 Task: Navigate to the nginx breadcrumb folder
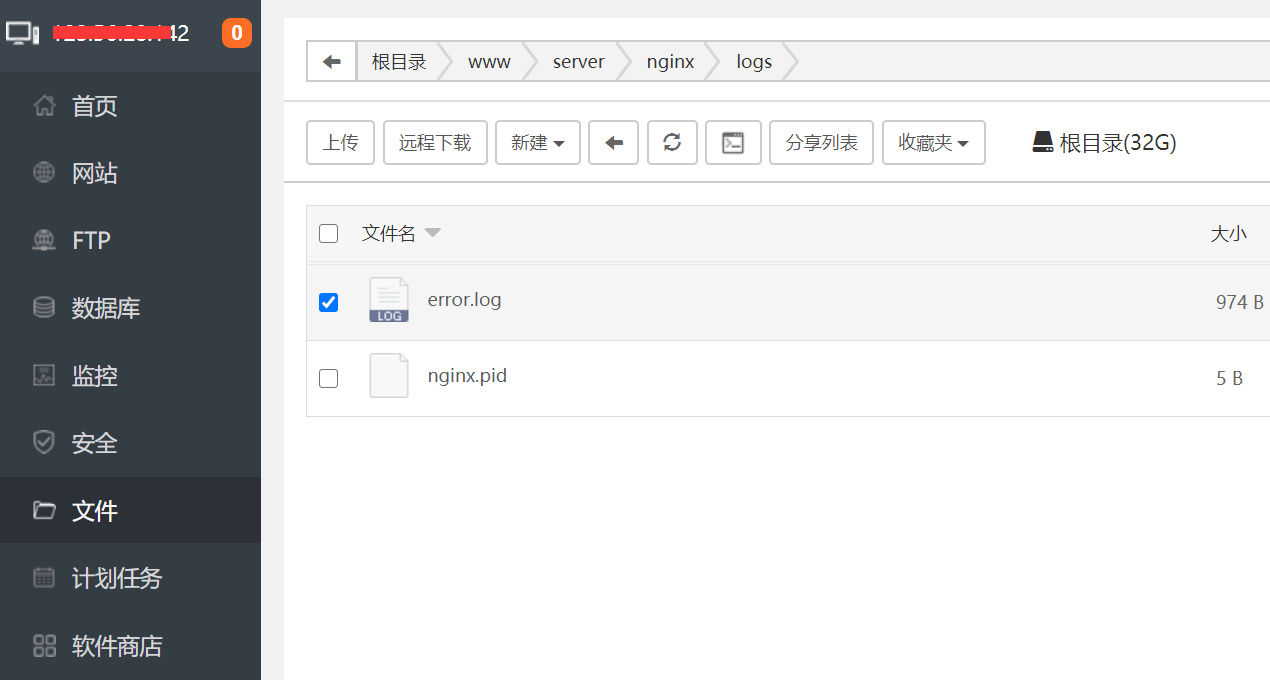[670, 61]
